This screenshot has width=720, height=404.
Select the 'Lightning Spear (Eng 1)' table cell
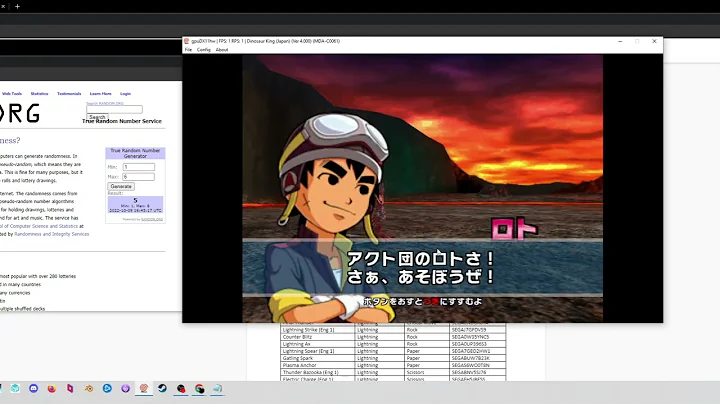tap(317, 351)
